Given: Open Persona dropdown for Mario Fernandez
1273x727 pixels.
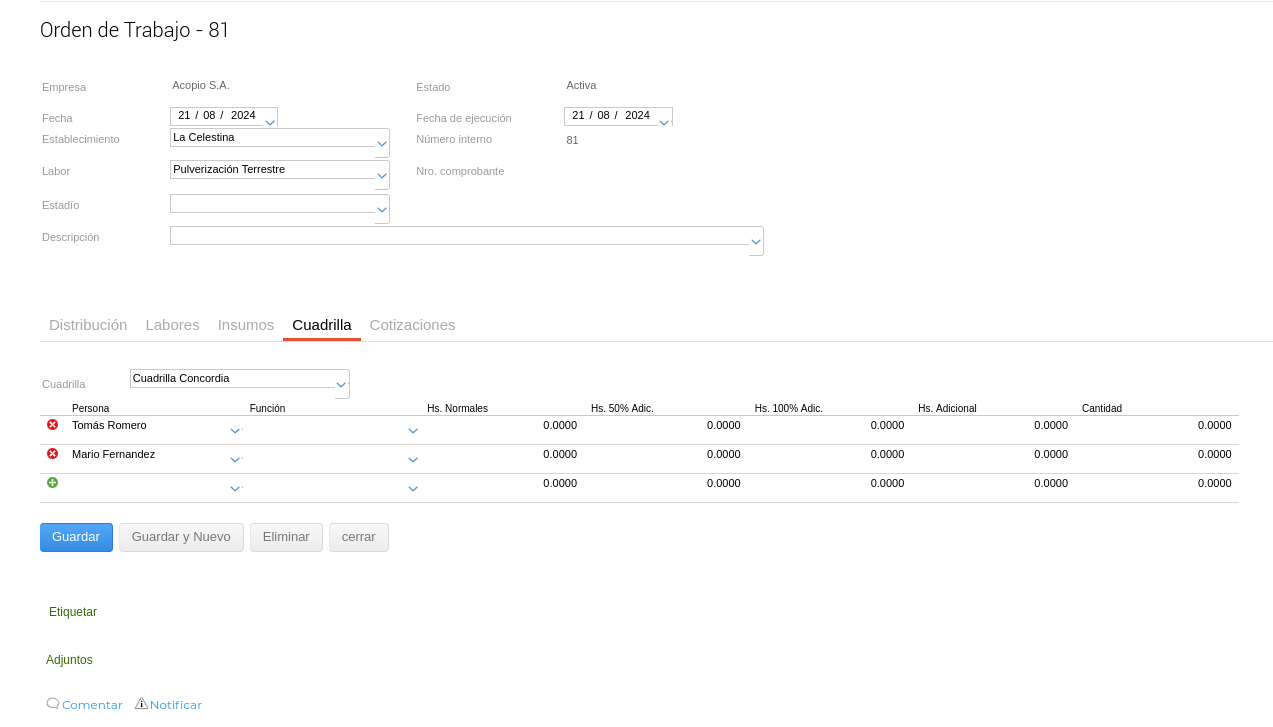Looking at the screenshot, I should tap(235, 460).
